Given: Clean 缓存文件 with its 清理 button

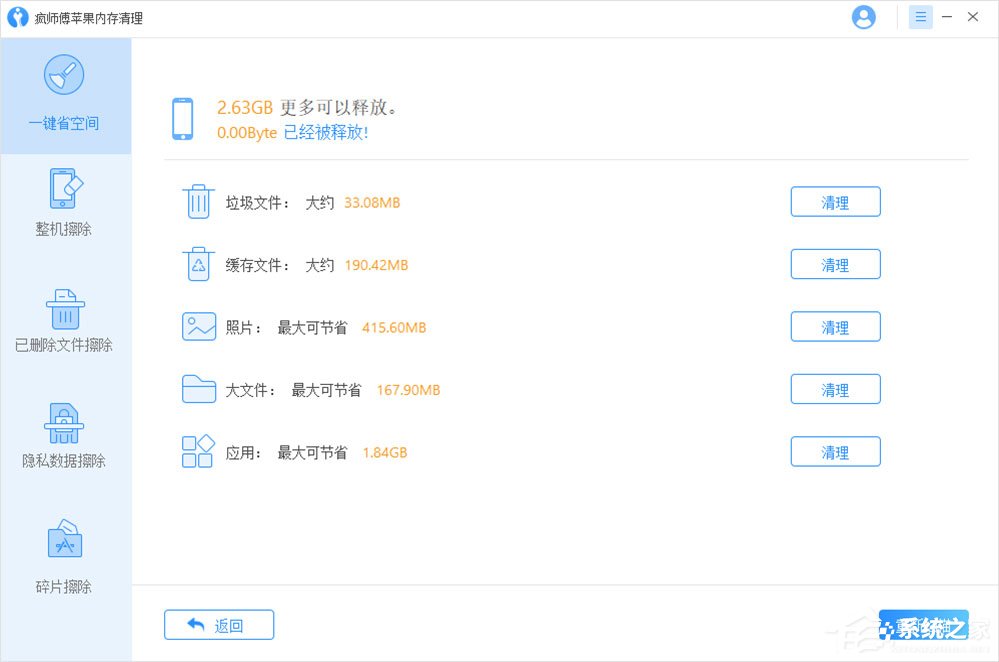Looking at the screenshot, I should click(835, 264).
